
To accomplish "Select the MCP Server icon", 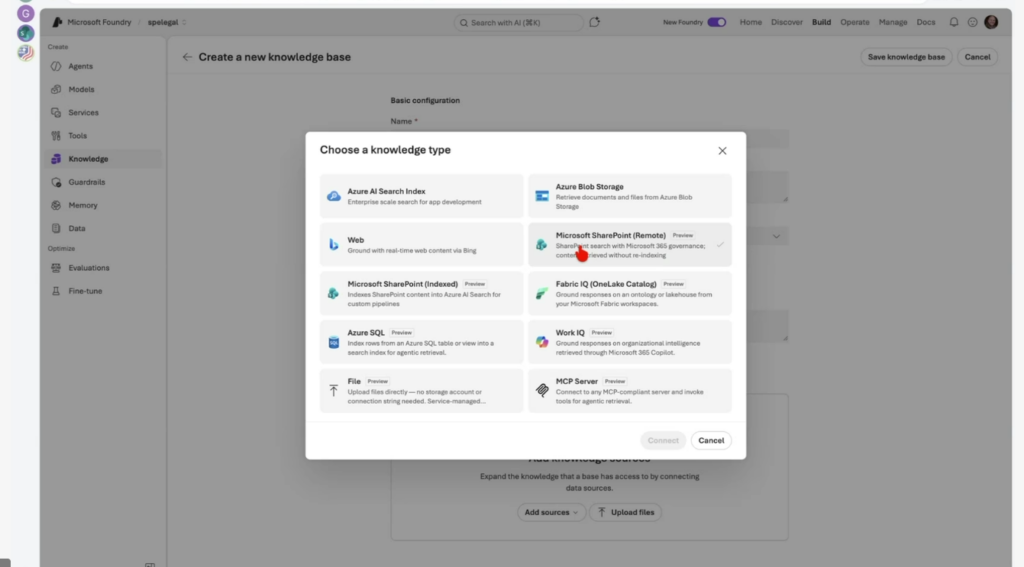I will [x=542, y=390].
